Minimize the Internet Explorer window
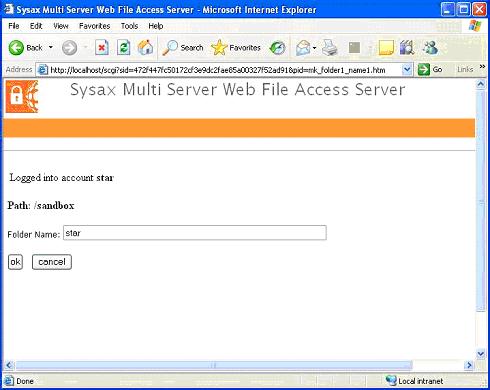The width and height of the screenshot is (490, 390). [x=448, y=9]
